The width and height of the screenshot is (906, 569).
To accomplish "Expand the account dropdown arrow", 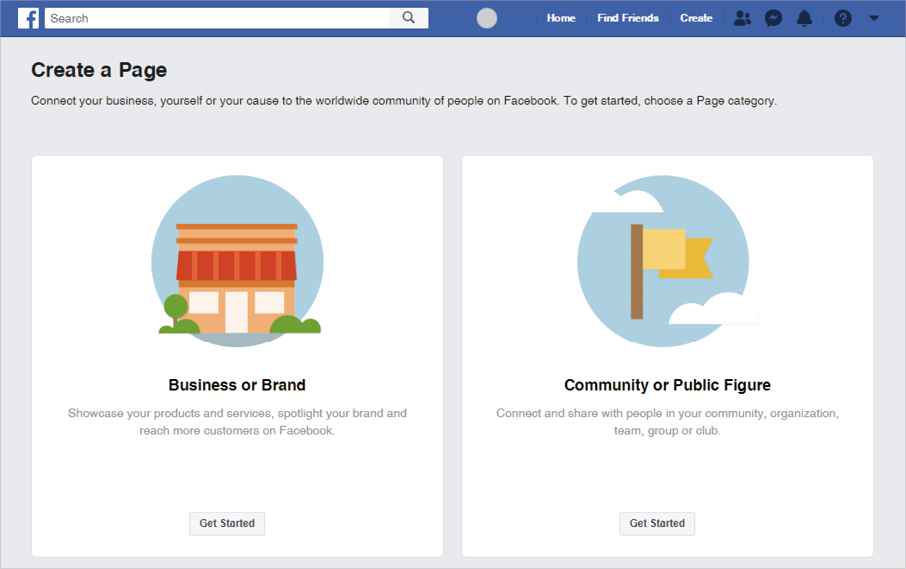I will (x=874, y=18).
